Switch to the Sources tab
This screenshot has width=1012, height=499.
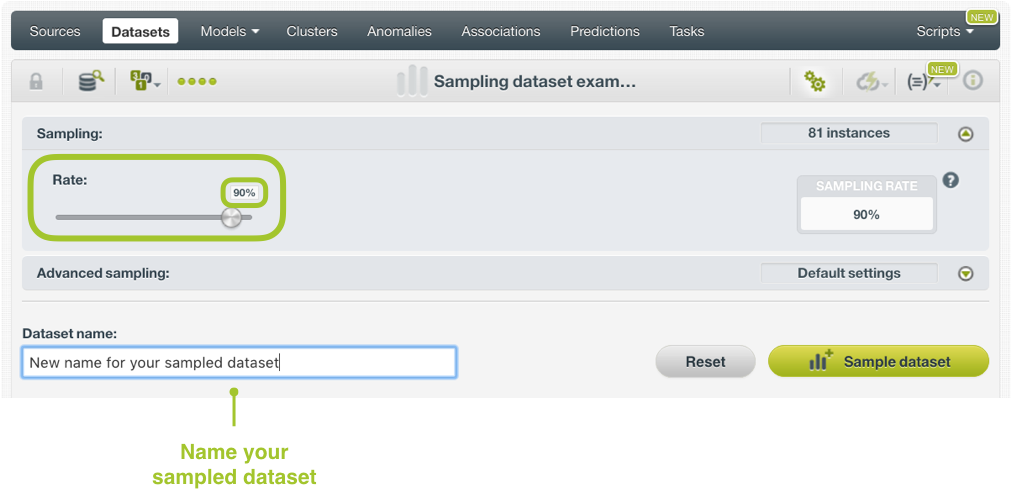tap(55, 31)
